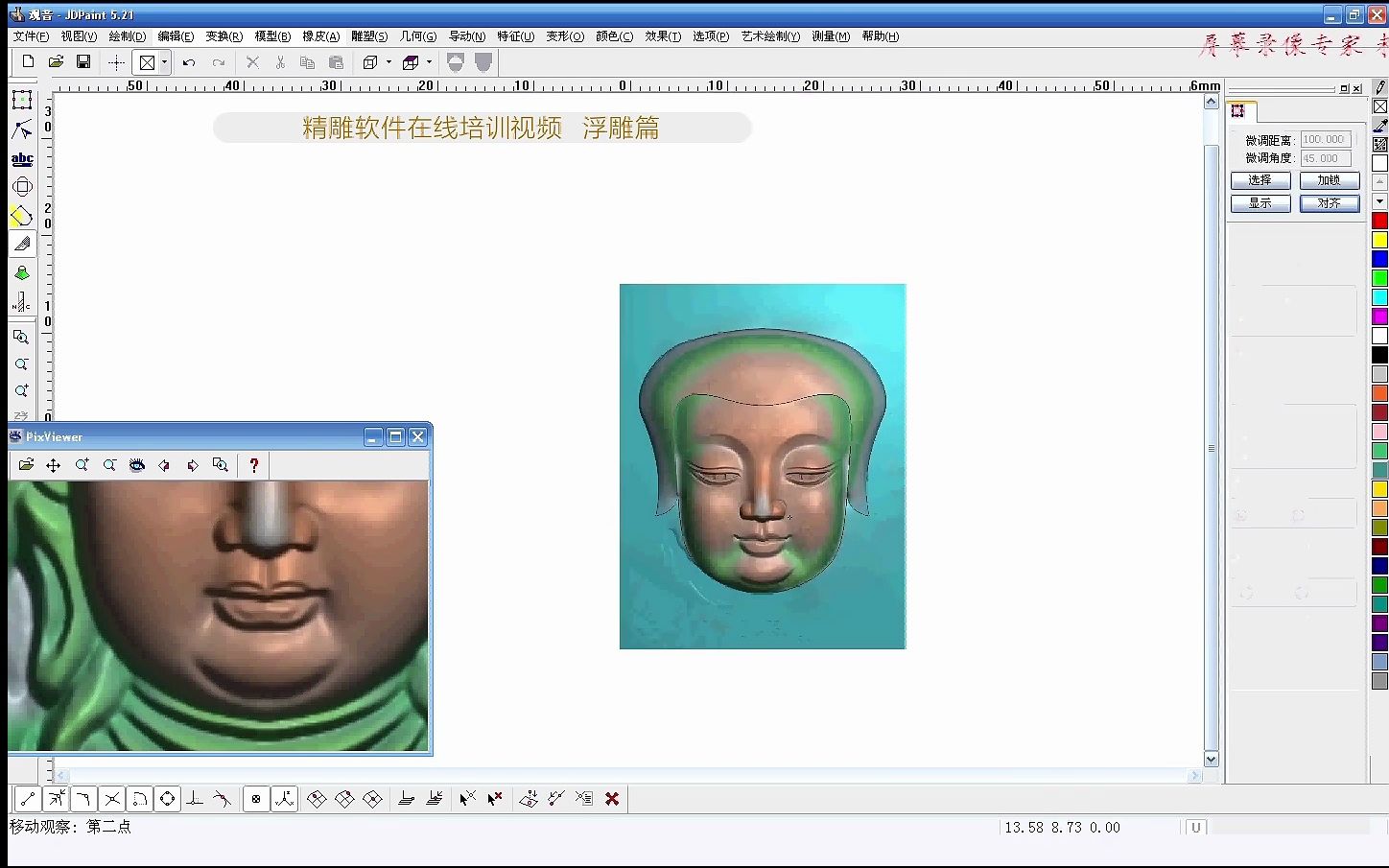This screenshot has width=1389, height=868.
Task: Toggle XYZ axis snap in bottom toolbar
Action: [x=284, y=798]
